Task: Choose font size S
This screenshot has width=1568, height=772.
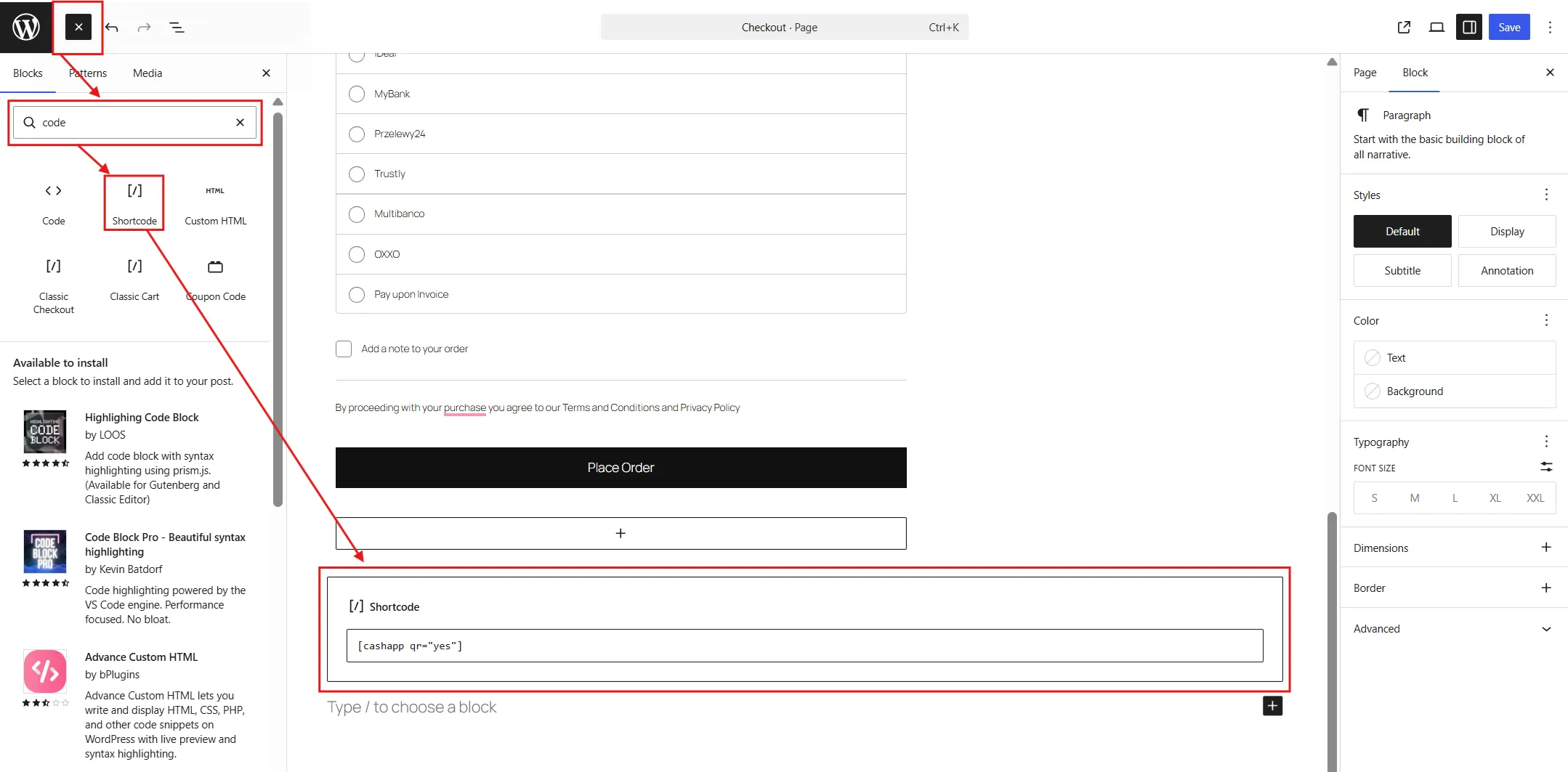Action: pos(1374,497)
